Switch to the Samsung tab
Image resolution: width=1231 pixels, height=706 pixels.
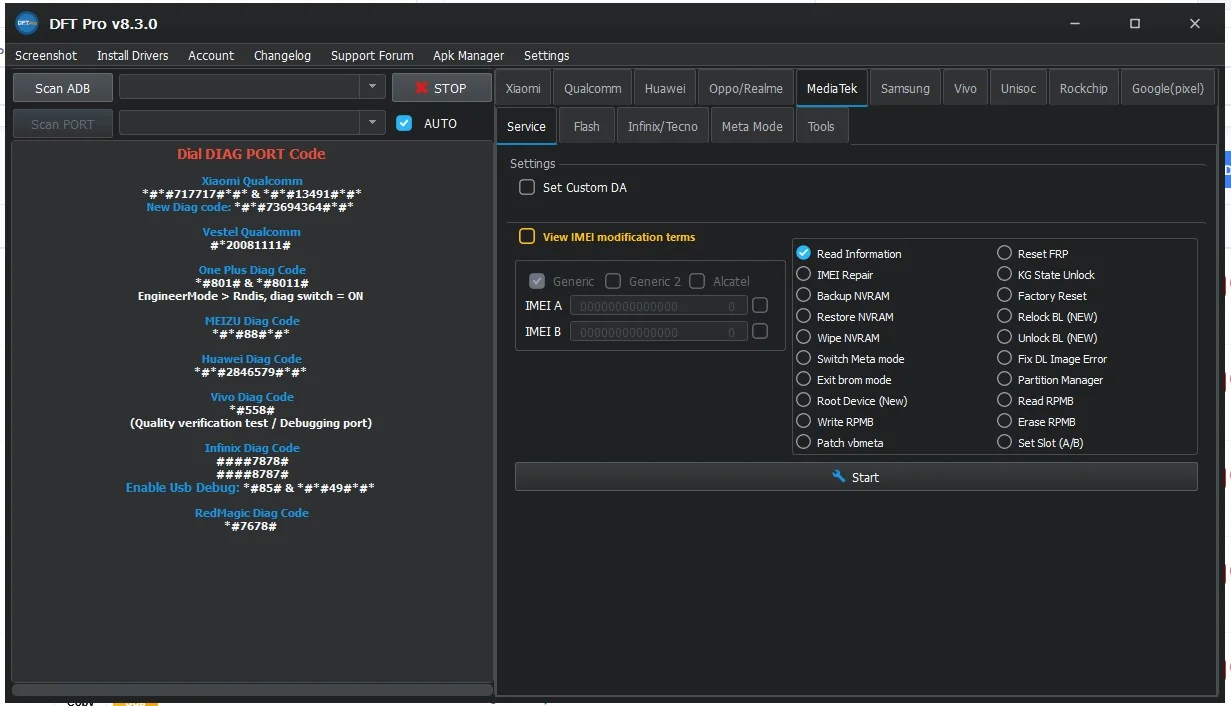905,88
